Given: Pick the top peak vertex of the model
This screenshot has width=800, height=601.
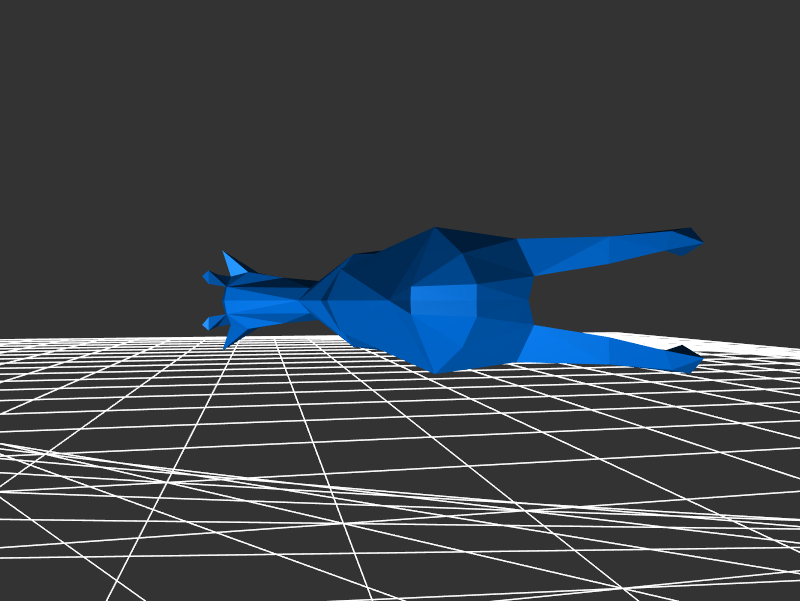Looking at the screenshot, I should [434, 228].
